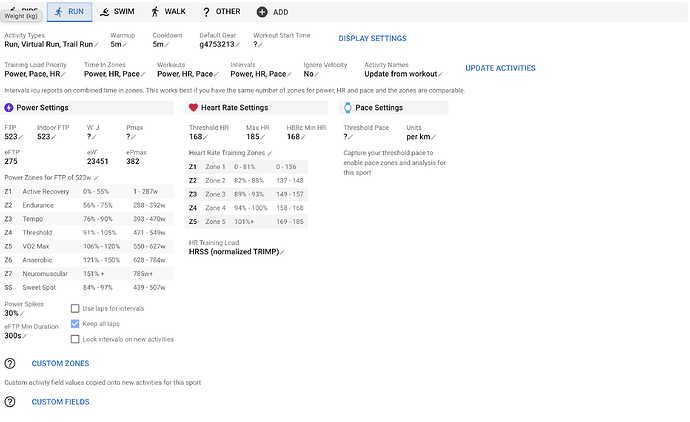Viewport: 690px width, 422px height.
Task: Edit FTP 523 pencil icon
Action: 21,137
